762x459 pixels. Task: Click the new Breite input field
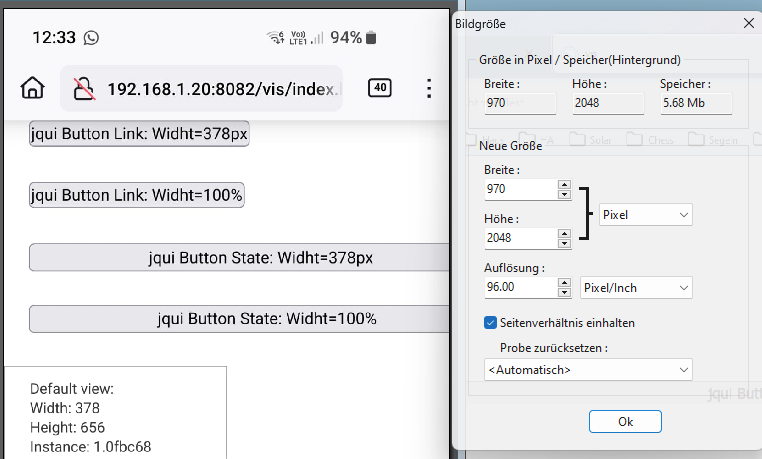519,189
